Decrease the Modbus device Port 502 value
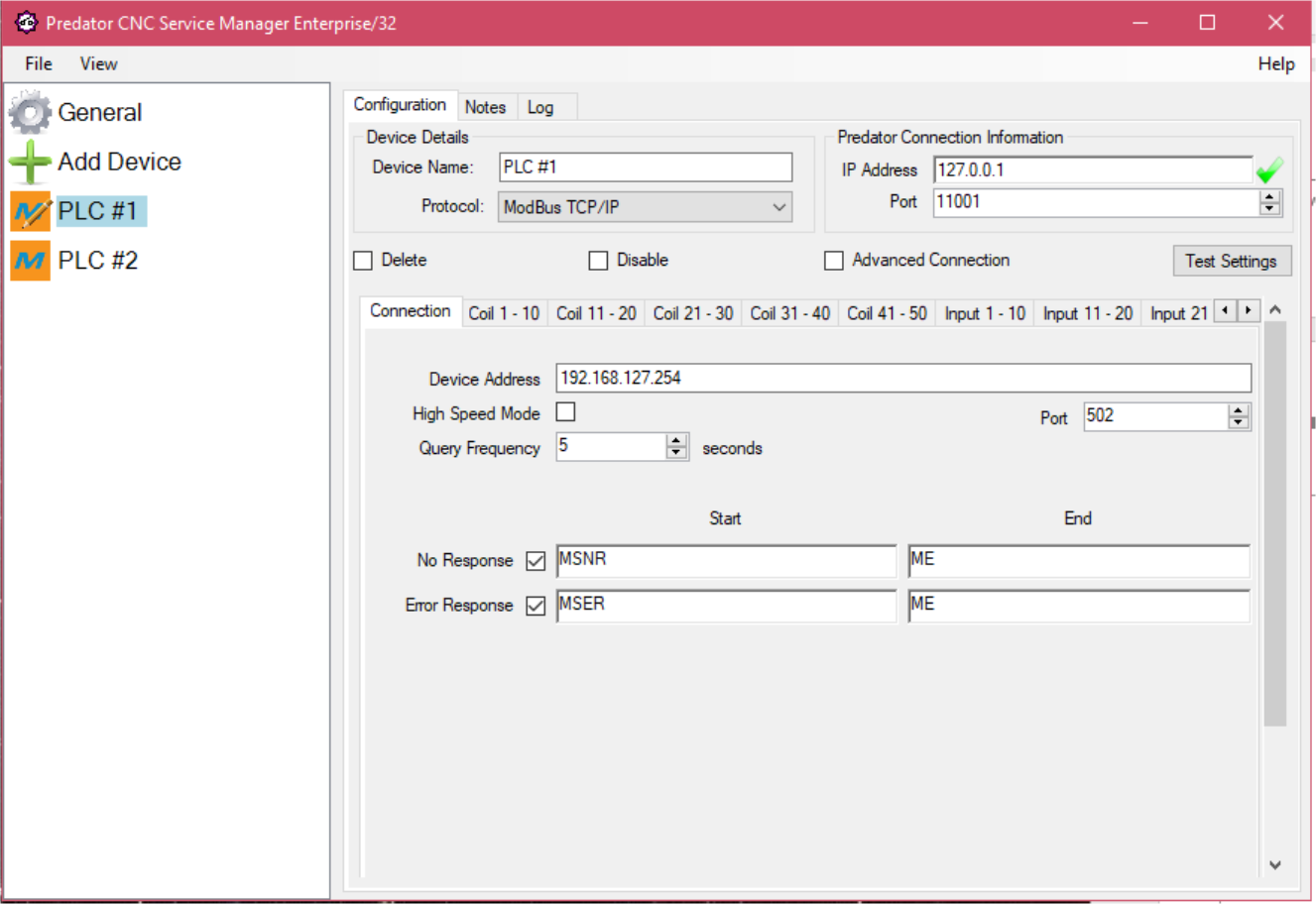 click(x=1238, y=423)
